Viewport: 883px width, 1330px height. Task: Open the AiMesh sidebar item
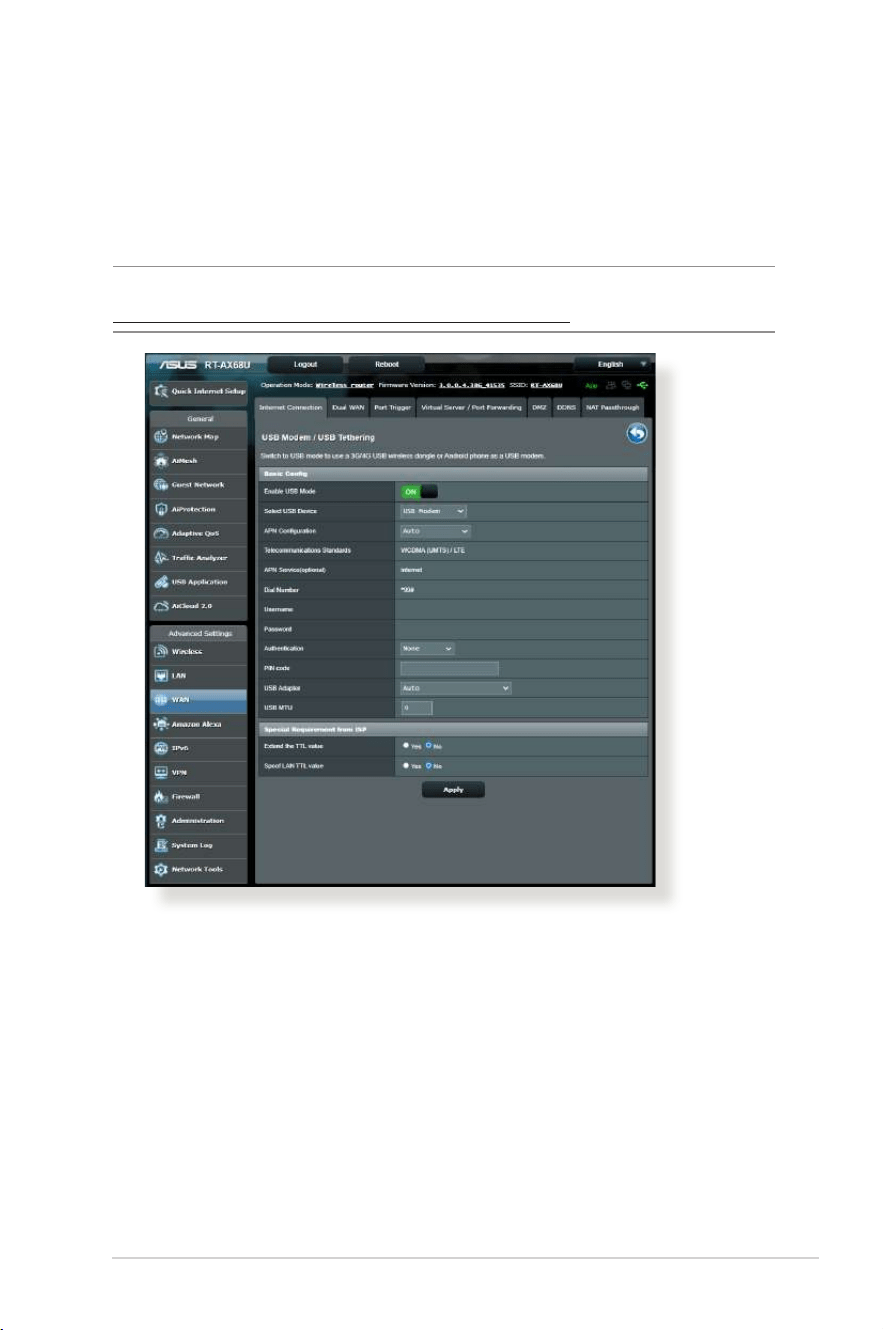pos(198,461)
